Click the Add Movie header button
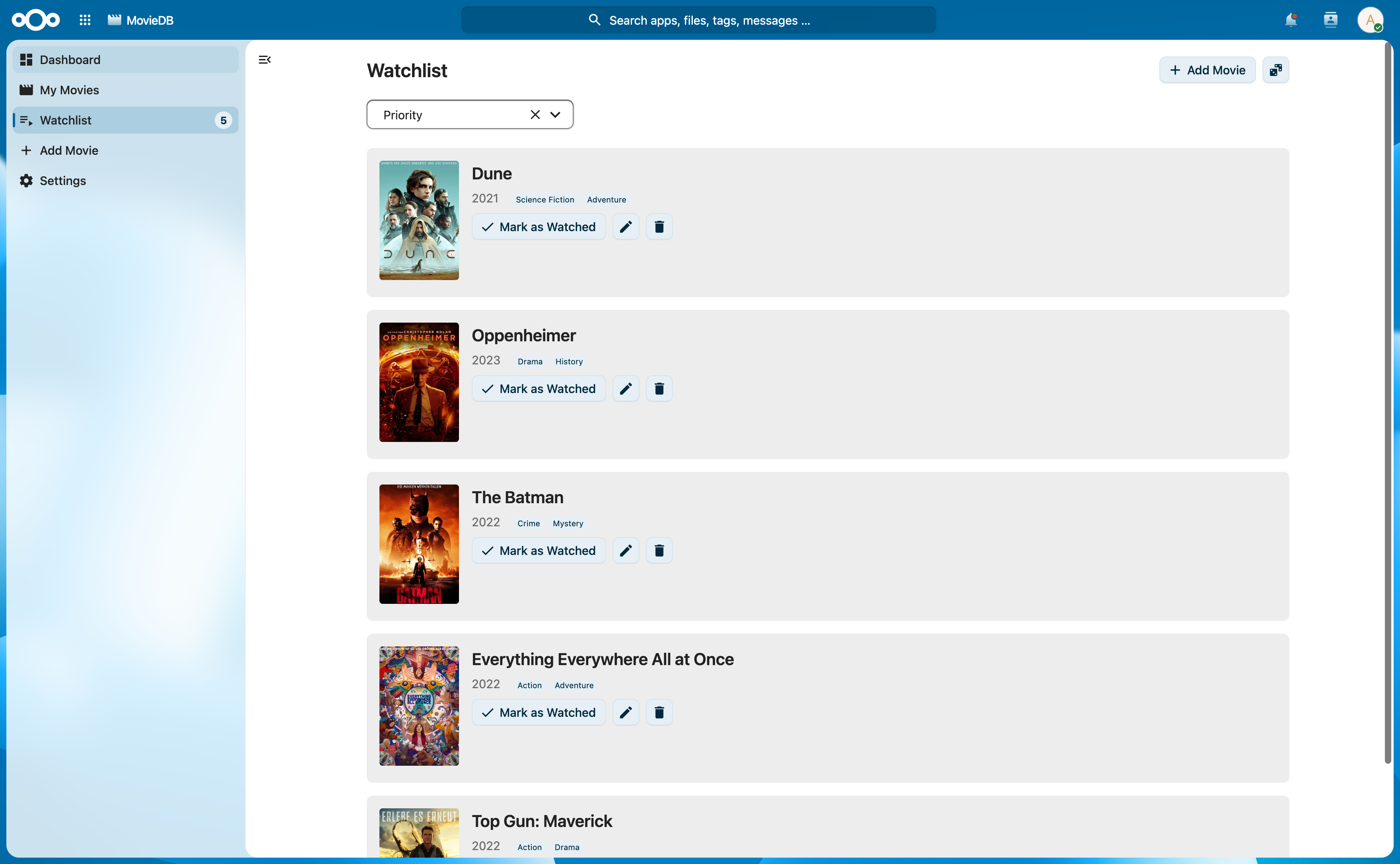This screenshot has width=1400, height=864. click(1207, 70)
